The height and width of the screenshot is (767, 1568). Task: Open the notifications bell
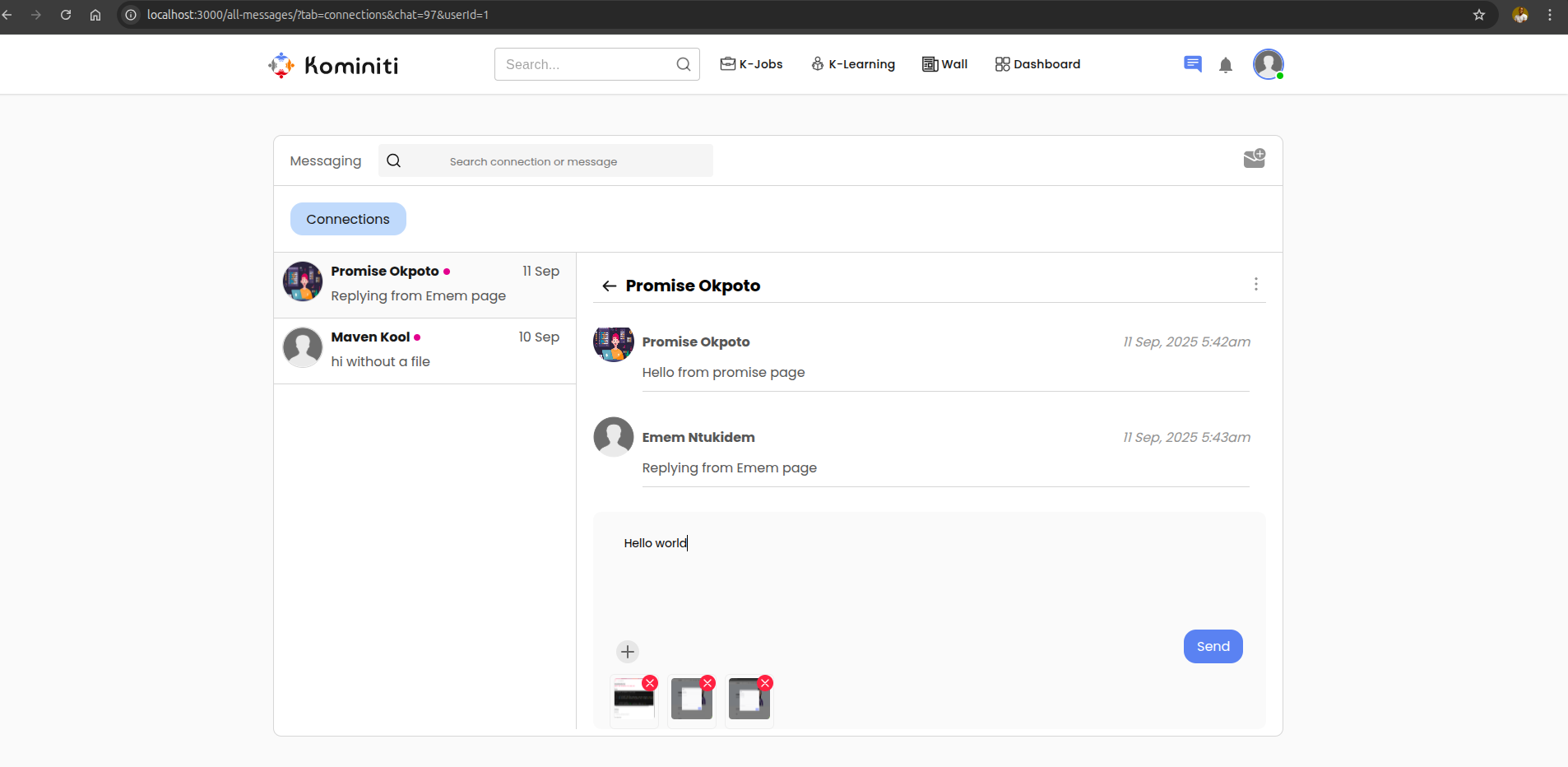click(1225, 65)
